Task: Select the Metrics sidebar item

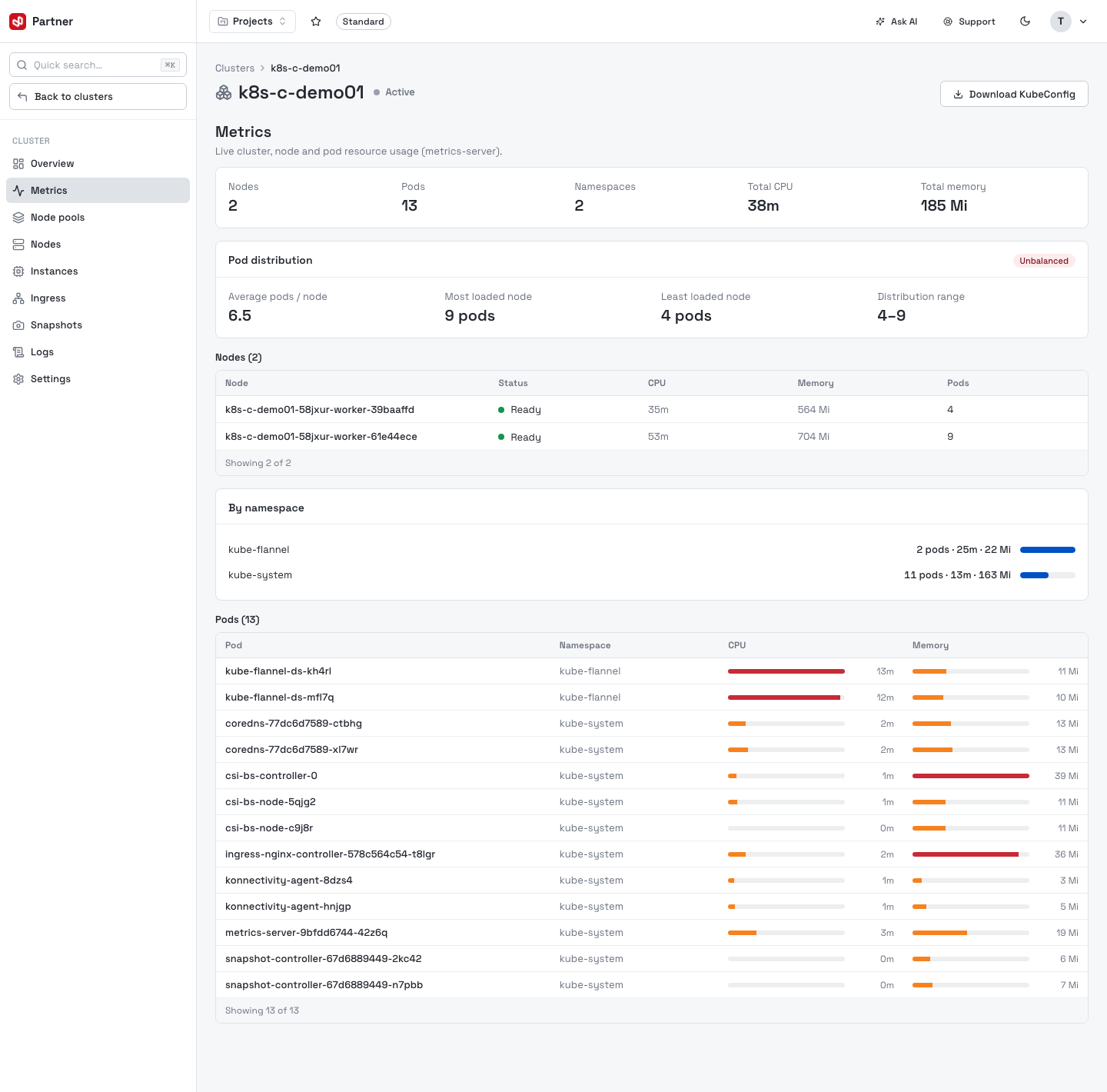Action: point(98,191)
